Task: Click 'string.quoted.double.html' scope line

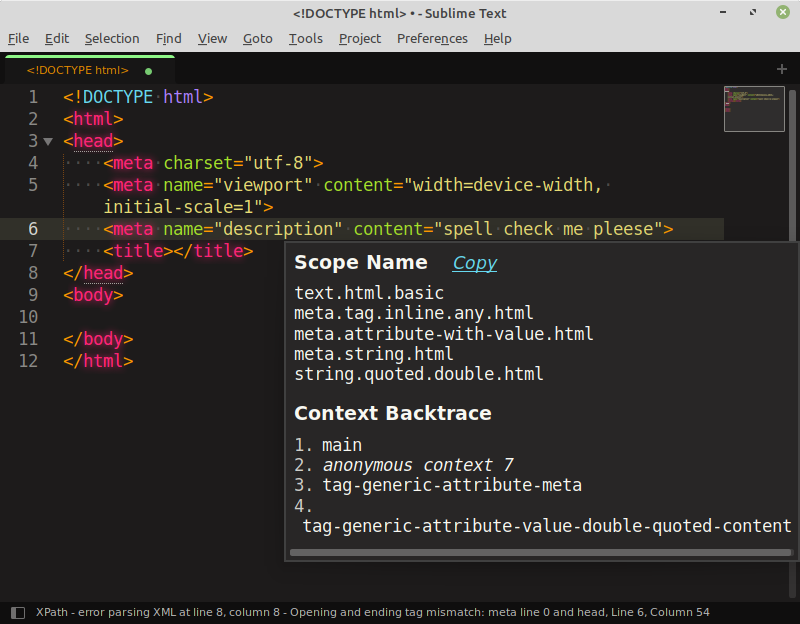Action: [419, 374]
